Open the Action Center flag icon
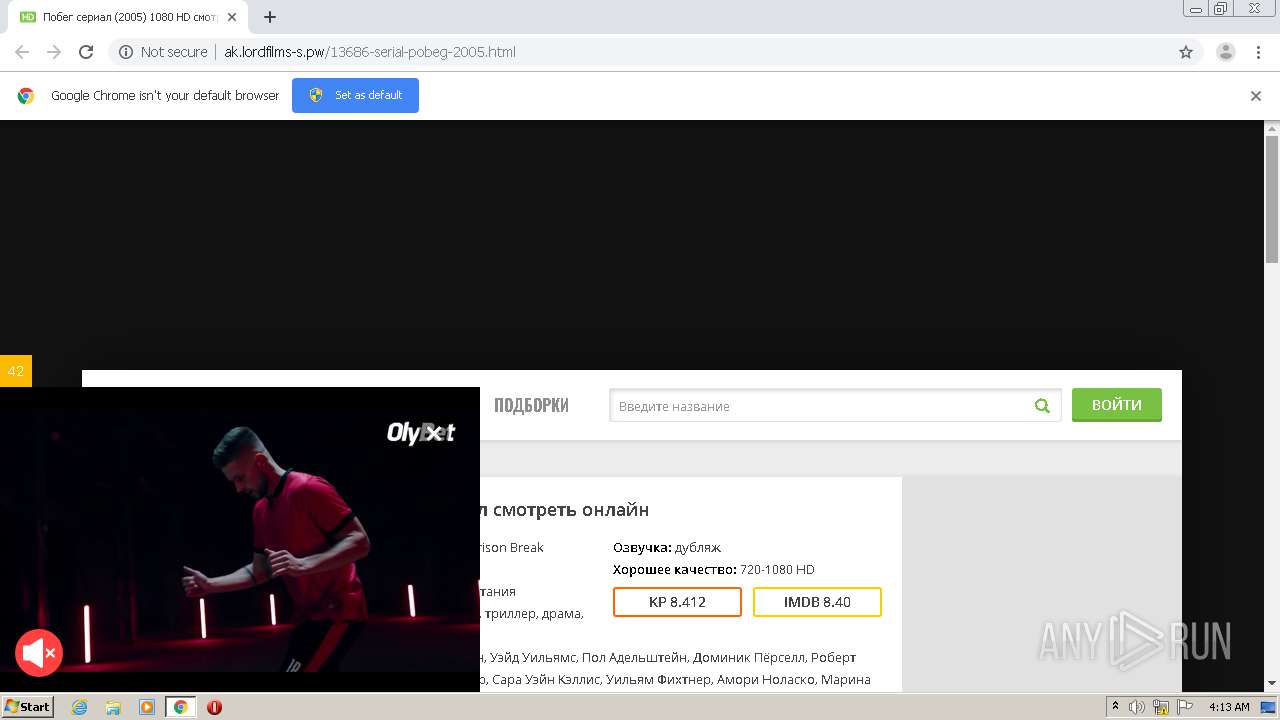This screenshot has height=720, width=1280. tap(1185, 707)
